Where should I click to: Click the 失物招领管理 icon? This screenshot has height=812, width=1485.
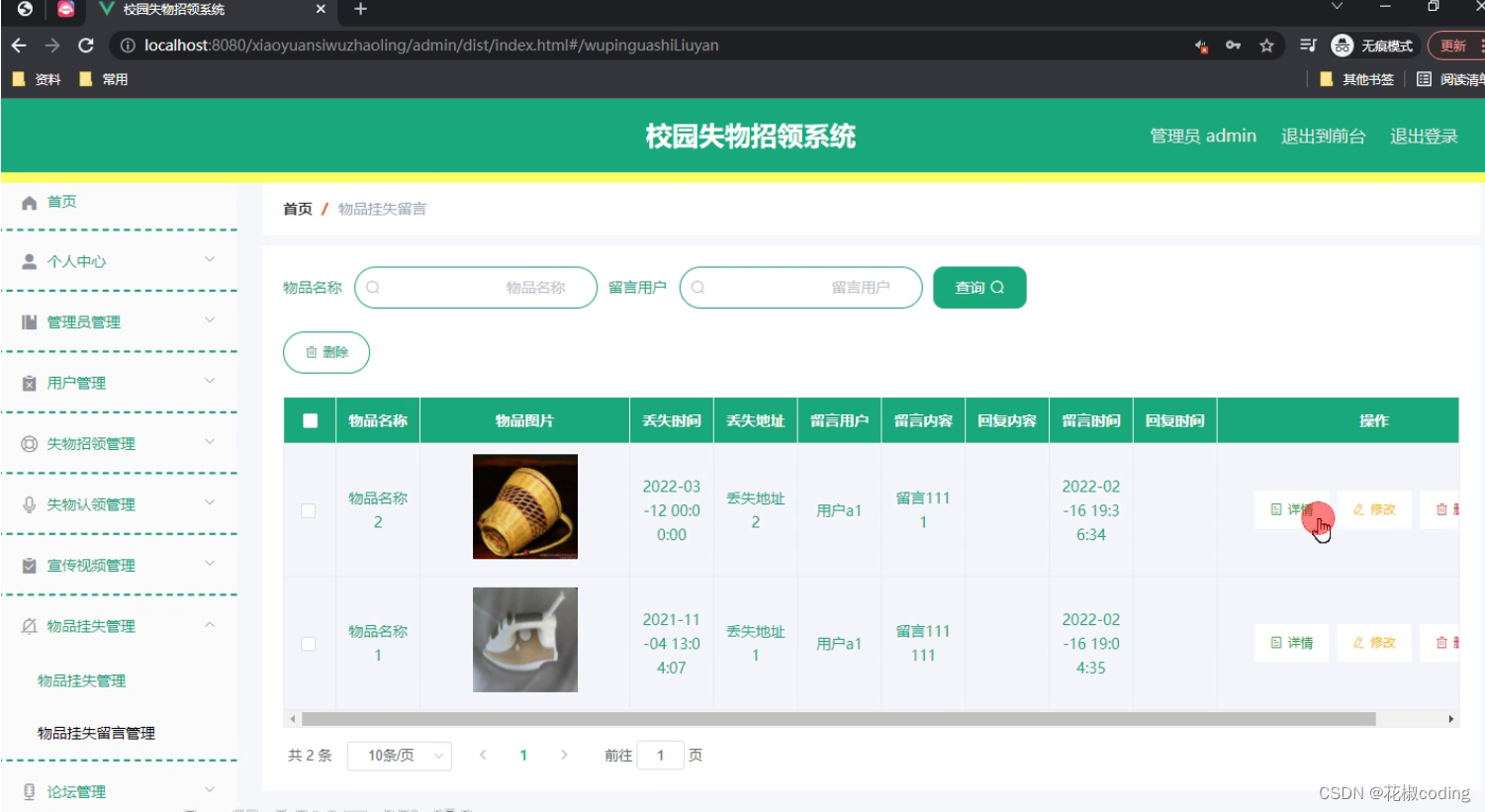click(x=29, y=443)
